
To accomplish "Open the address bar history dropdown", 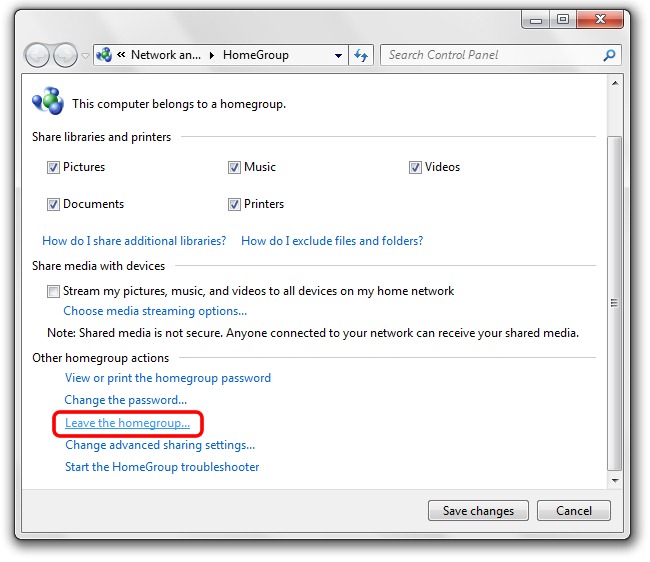I will click(338, 55).
